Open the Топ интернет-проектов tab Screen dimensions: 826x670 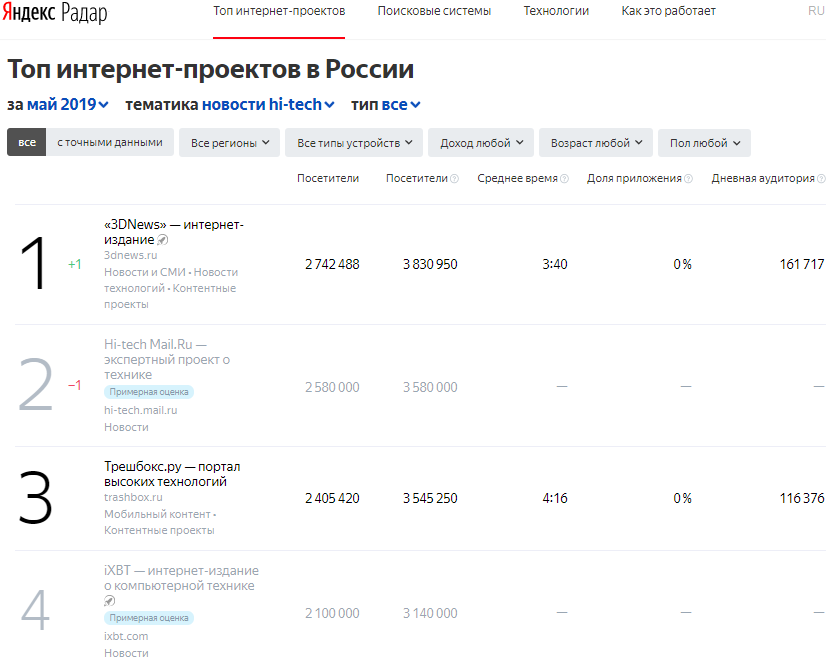pos(279,11)
